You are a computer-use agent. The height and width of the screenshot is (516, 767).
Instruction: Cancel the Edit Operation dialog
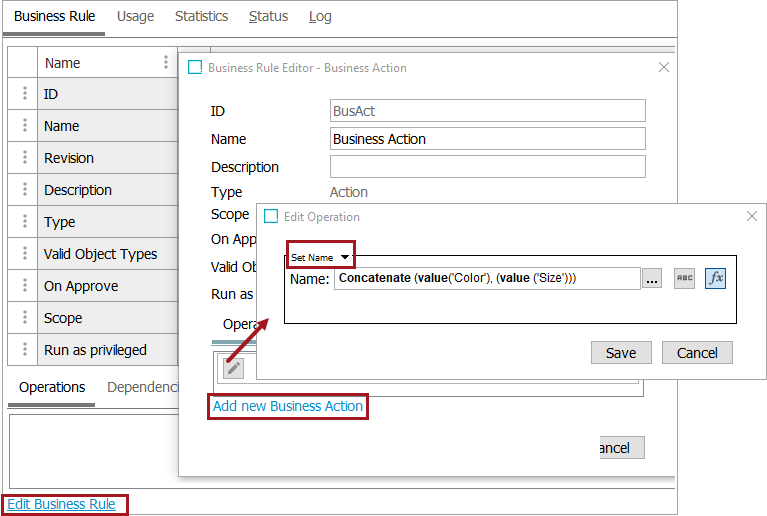click(x=697, y=353)
